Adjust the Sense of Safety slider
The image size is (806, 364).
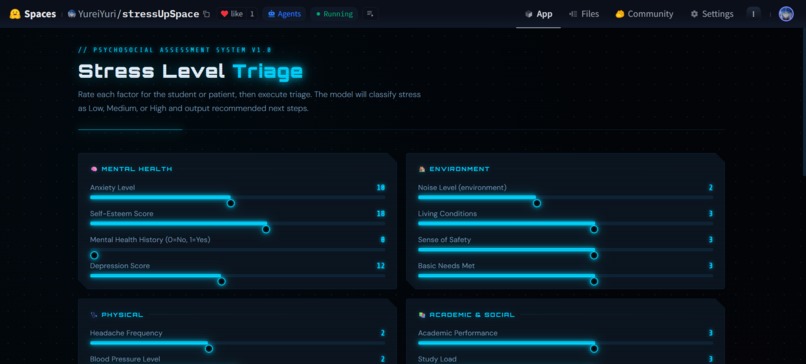565,250
